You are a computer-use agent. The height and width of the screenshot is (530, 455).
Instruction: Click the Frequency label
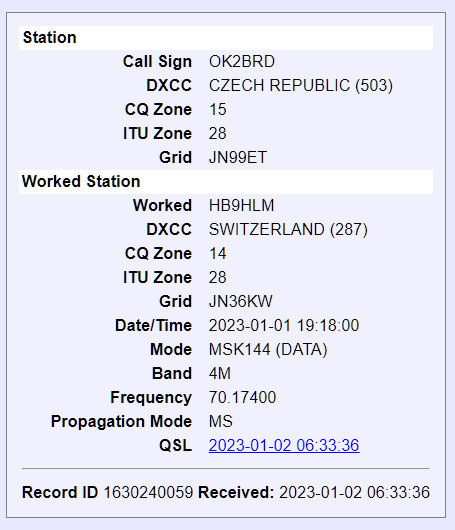[151, 398]
